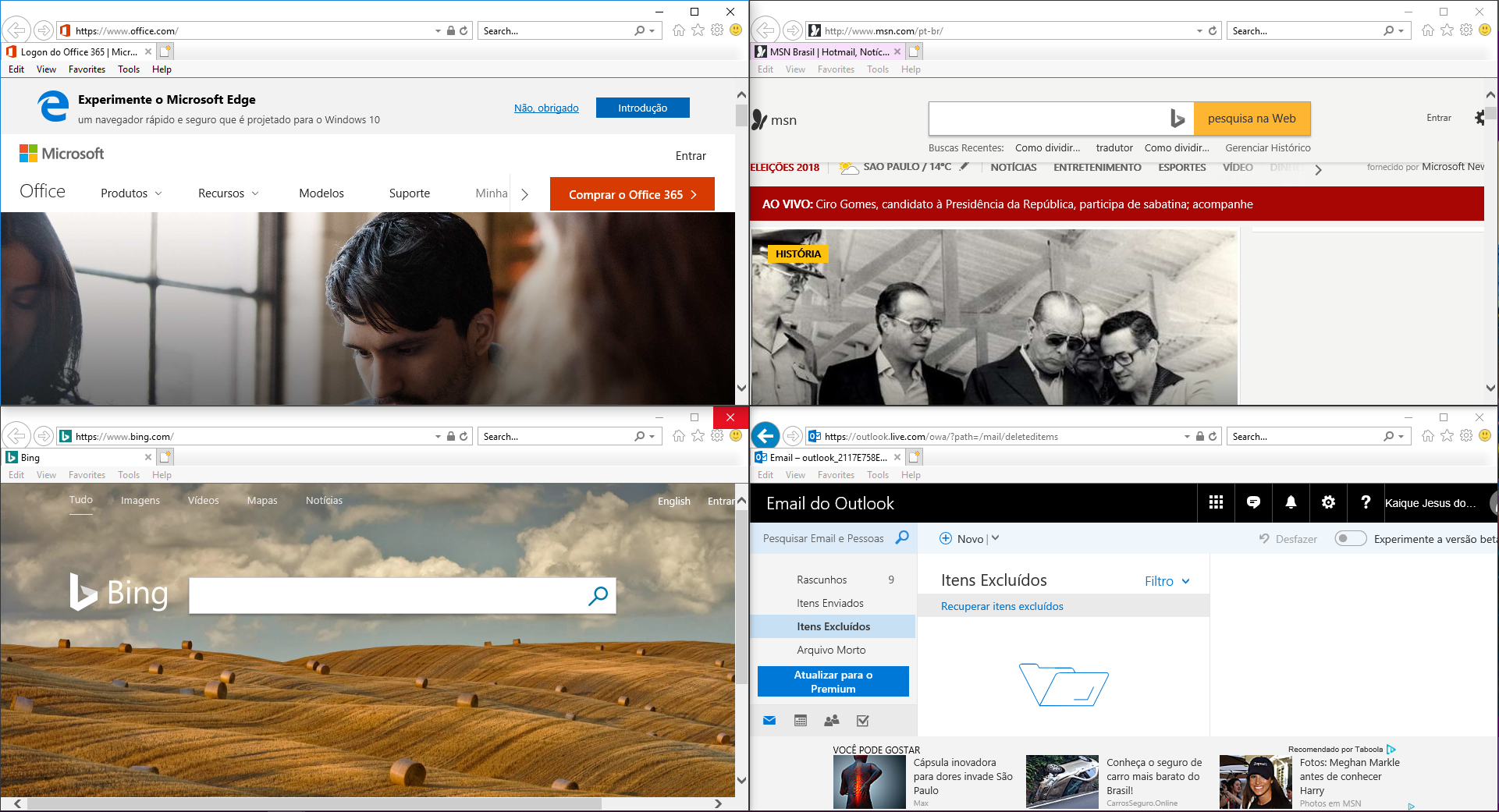Switch to the Calendar icon in Outlook
Image resolution: width=1499 pixels, height=812 pixels.
coord(801,721)
